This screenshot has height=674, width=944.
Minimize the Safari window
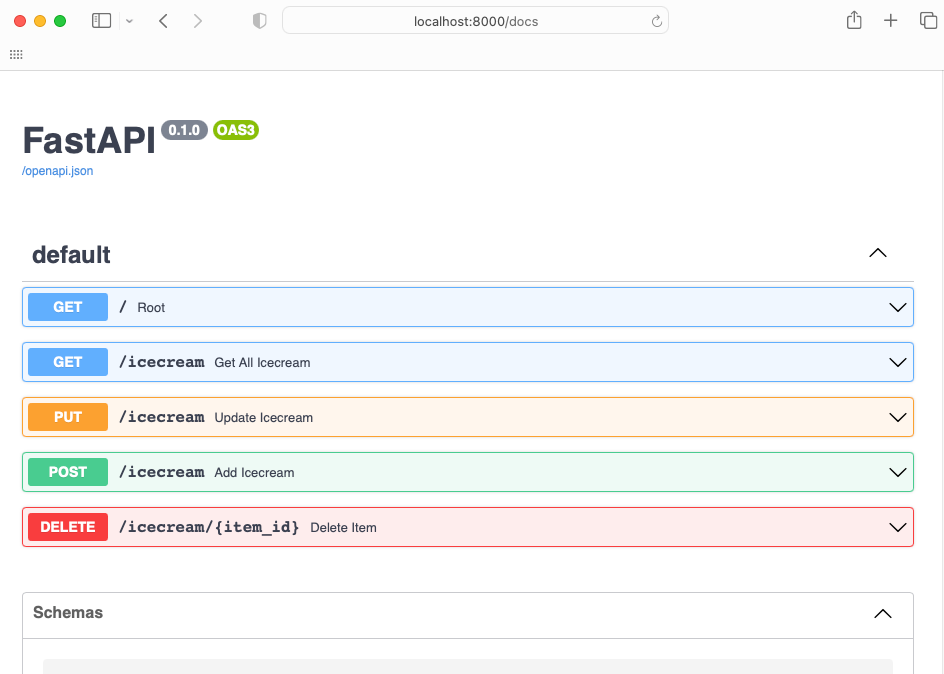40,21
